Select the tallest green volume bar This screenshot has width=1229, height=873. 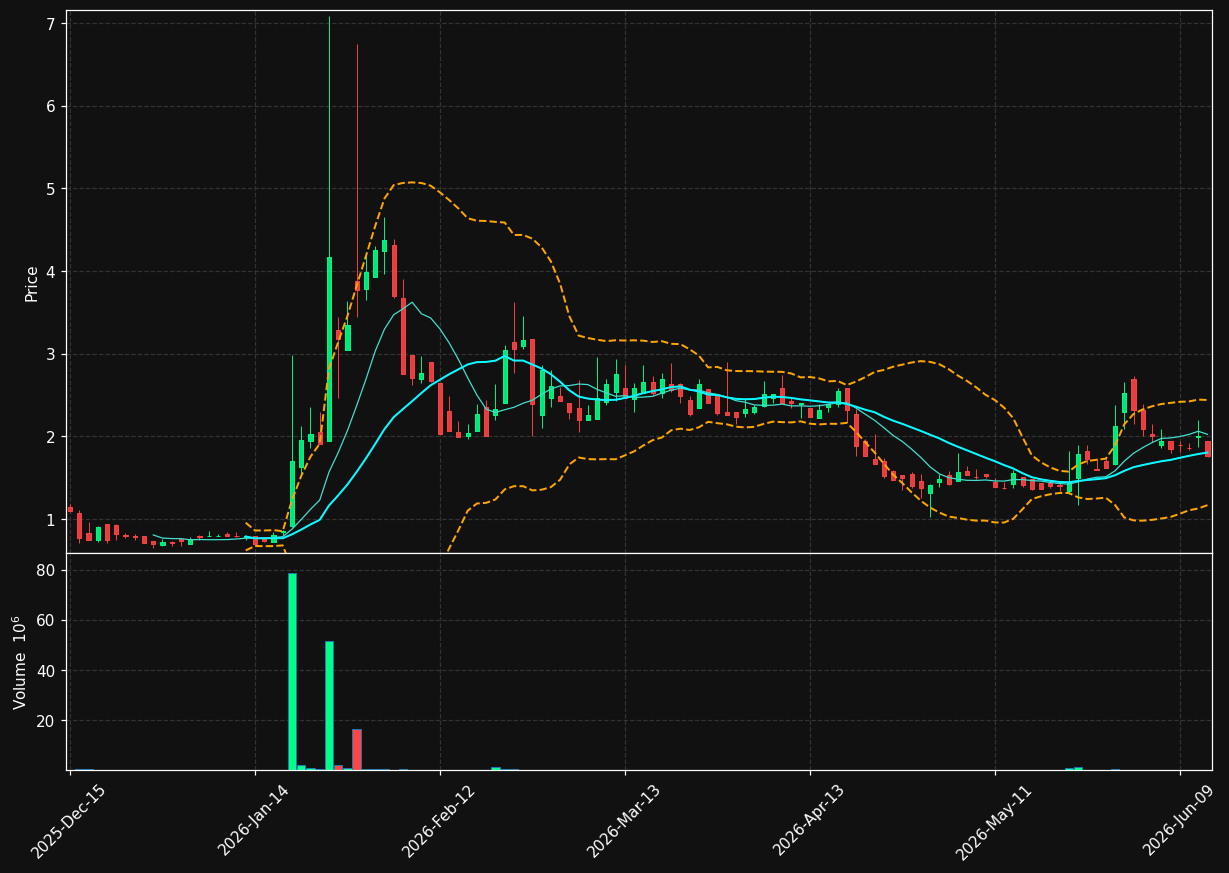(292, 671)
